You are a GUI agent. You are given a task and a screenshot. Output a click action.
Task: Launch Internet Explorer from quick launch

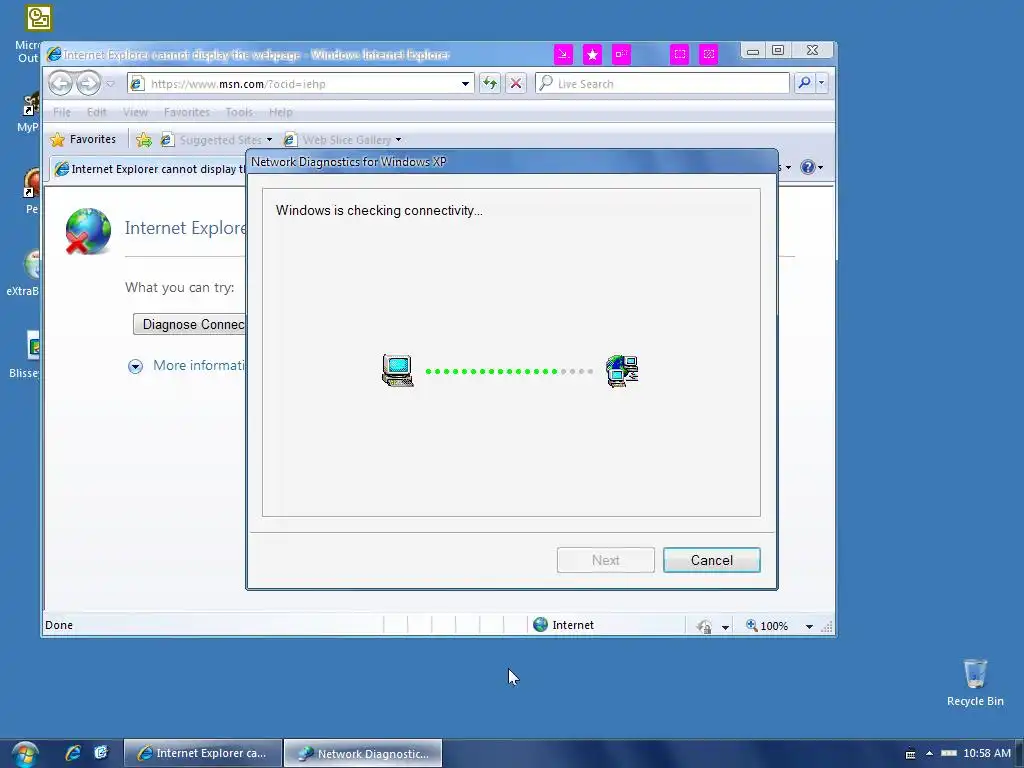coord(72,753)
